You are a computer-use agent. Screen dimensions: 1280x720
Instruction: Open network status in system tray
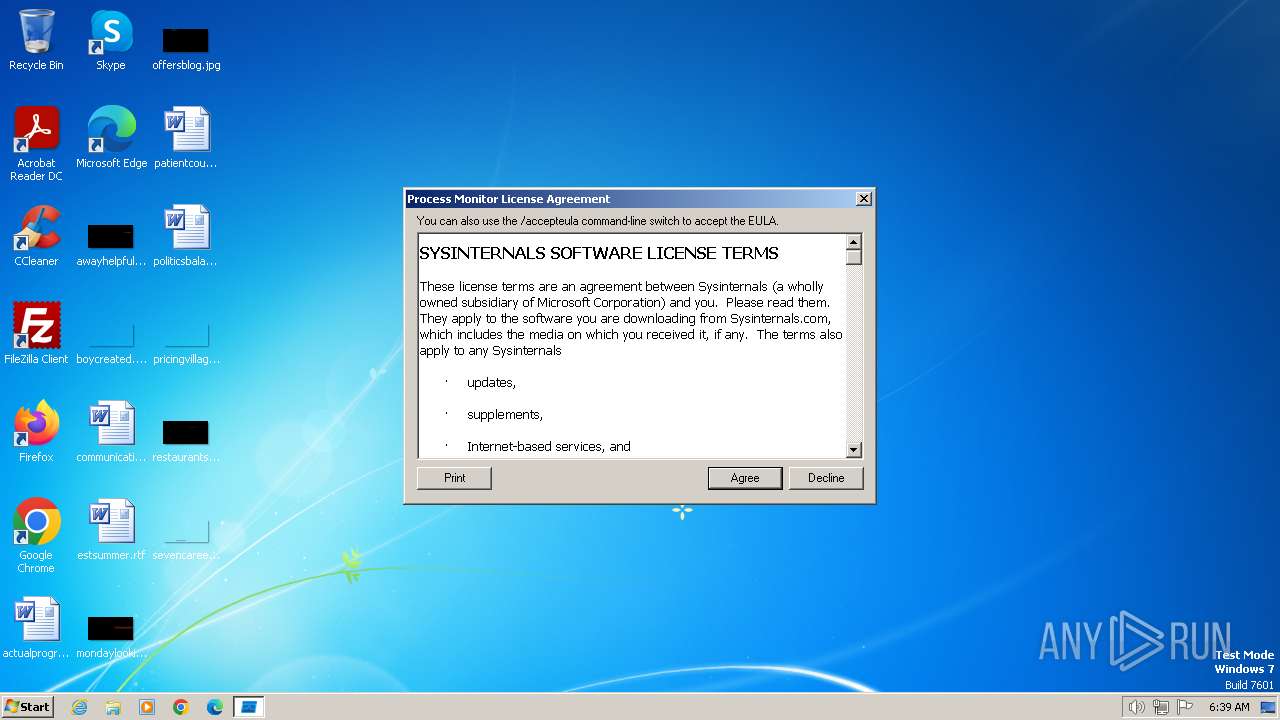[1161, 707]
